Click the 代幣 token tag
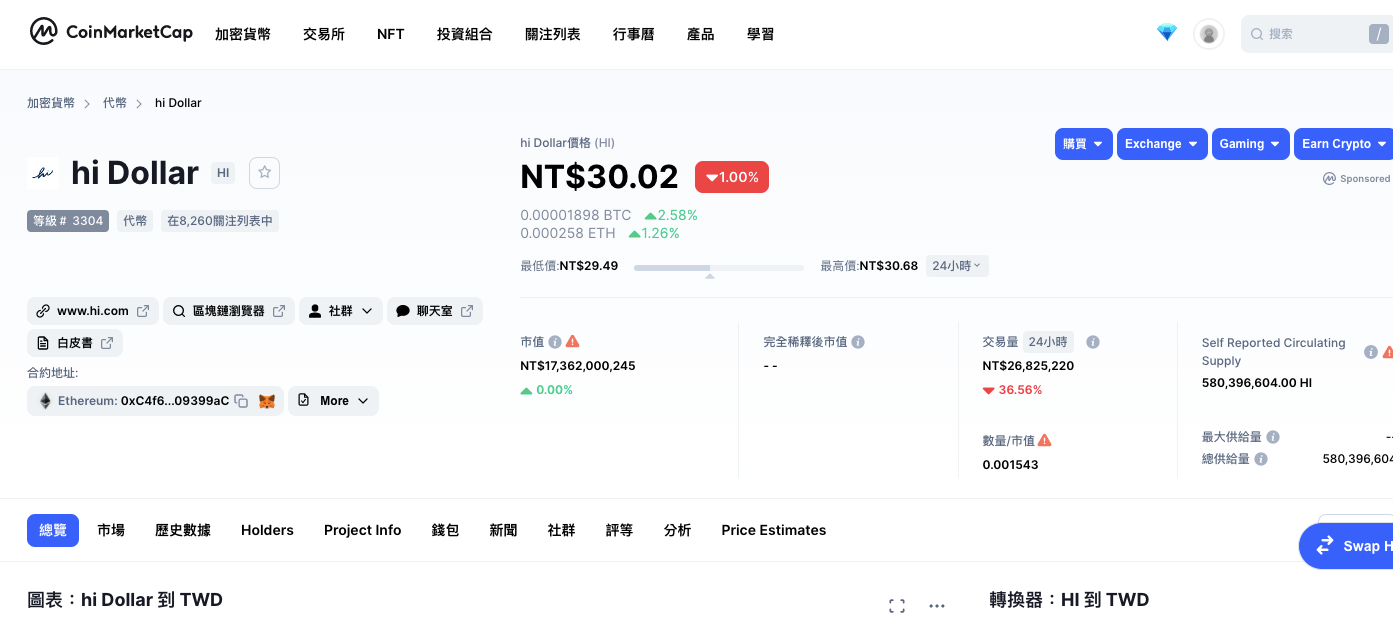 coord(135,221)
